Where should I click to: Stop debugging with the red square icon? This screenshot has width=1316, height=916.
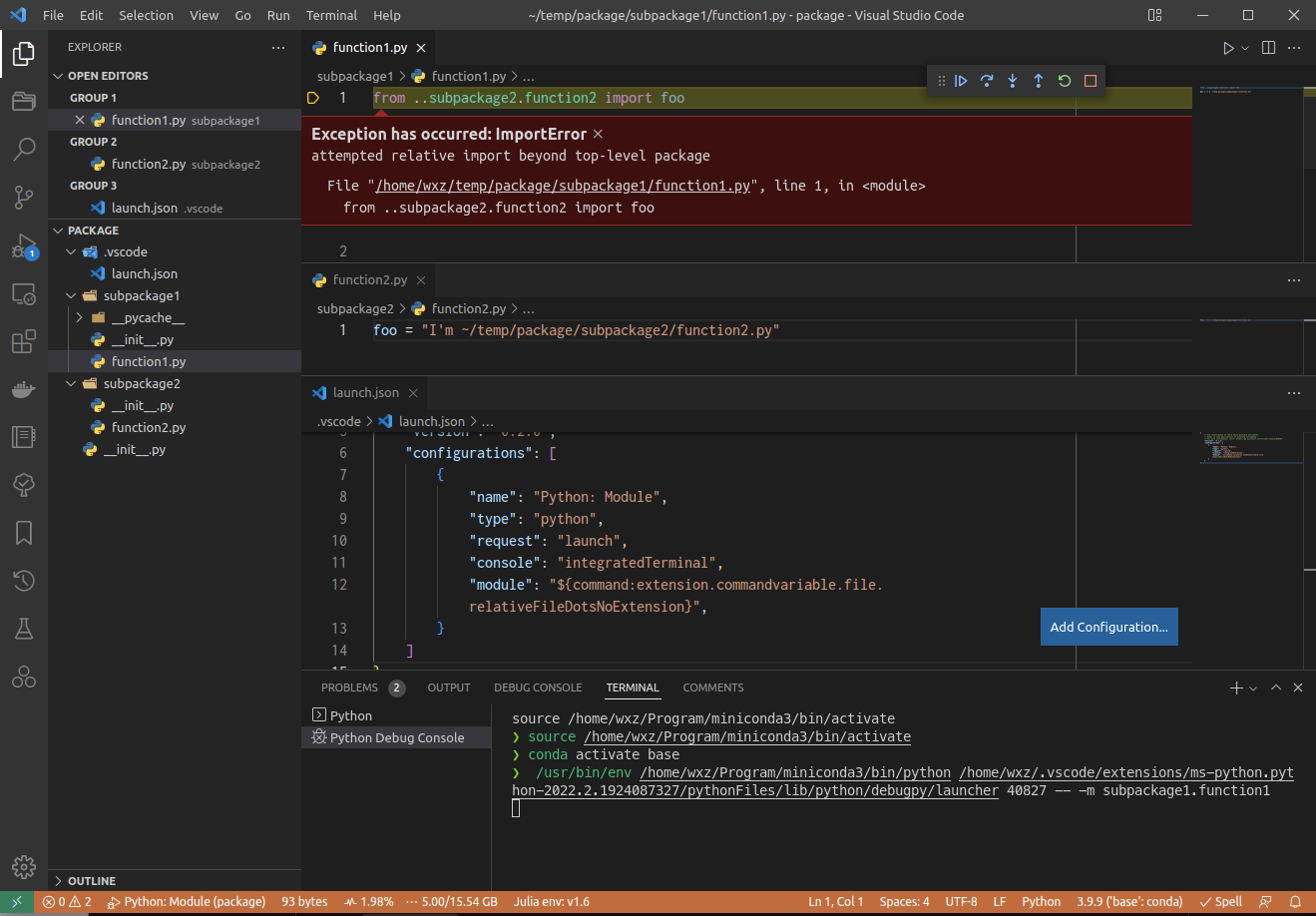pos(1090,81)
